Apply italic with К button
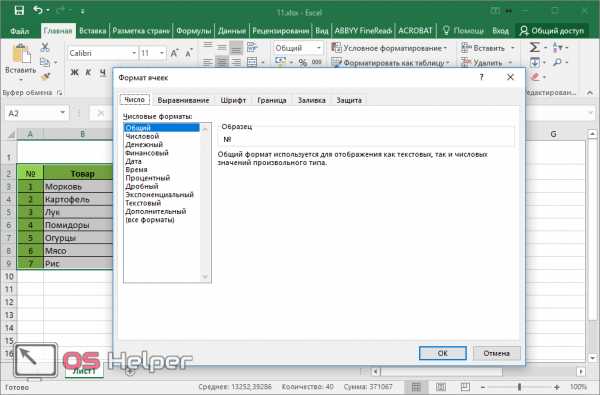 click(x=88, y=72)
